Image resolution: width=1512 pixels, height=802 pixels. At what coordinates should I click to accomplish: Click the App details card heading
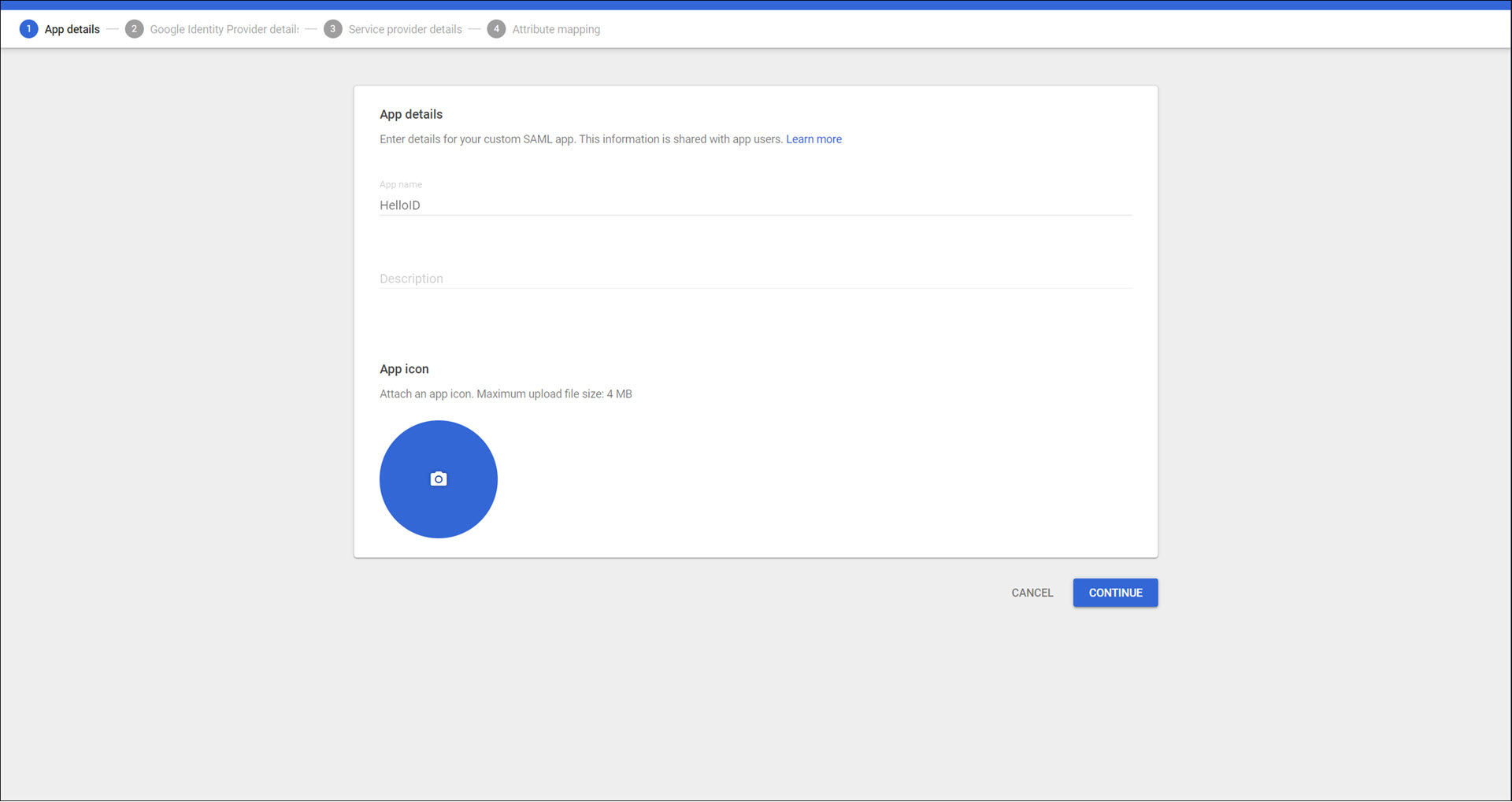click(411, 114)
